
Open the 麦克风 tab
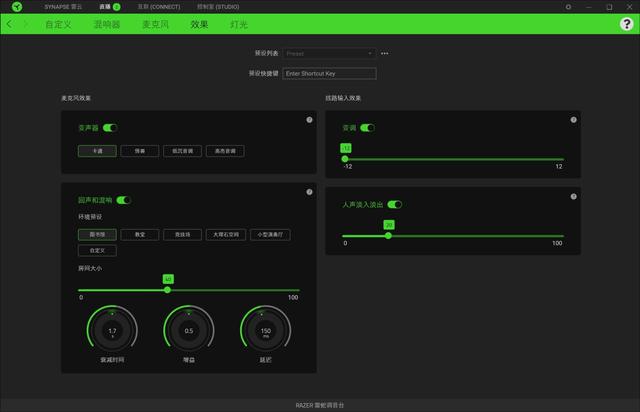click(156, 24)
